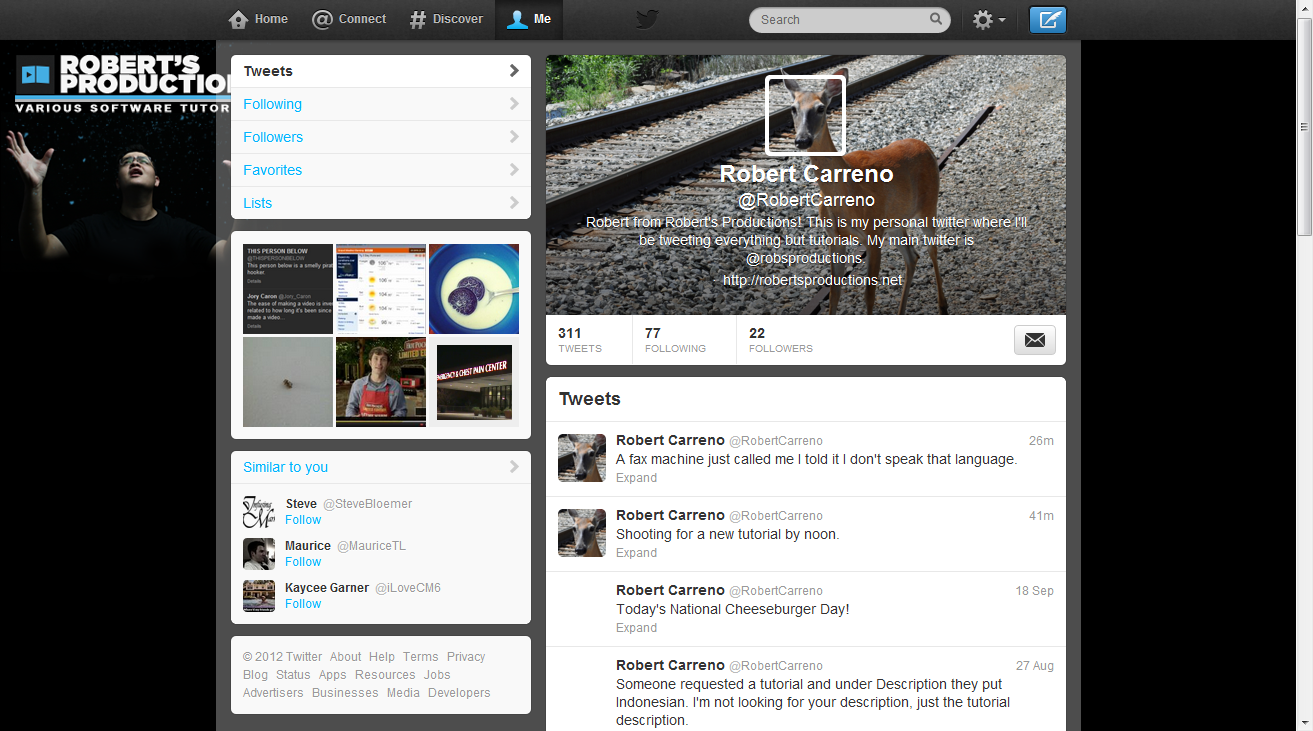Open the footer Status link
This screenshot has width=1313, height=731.
pos(293,675)
